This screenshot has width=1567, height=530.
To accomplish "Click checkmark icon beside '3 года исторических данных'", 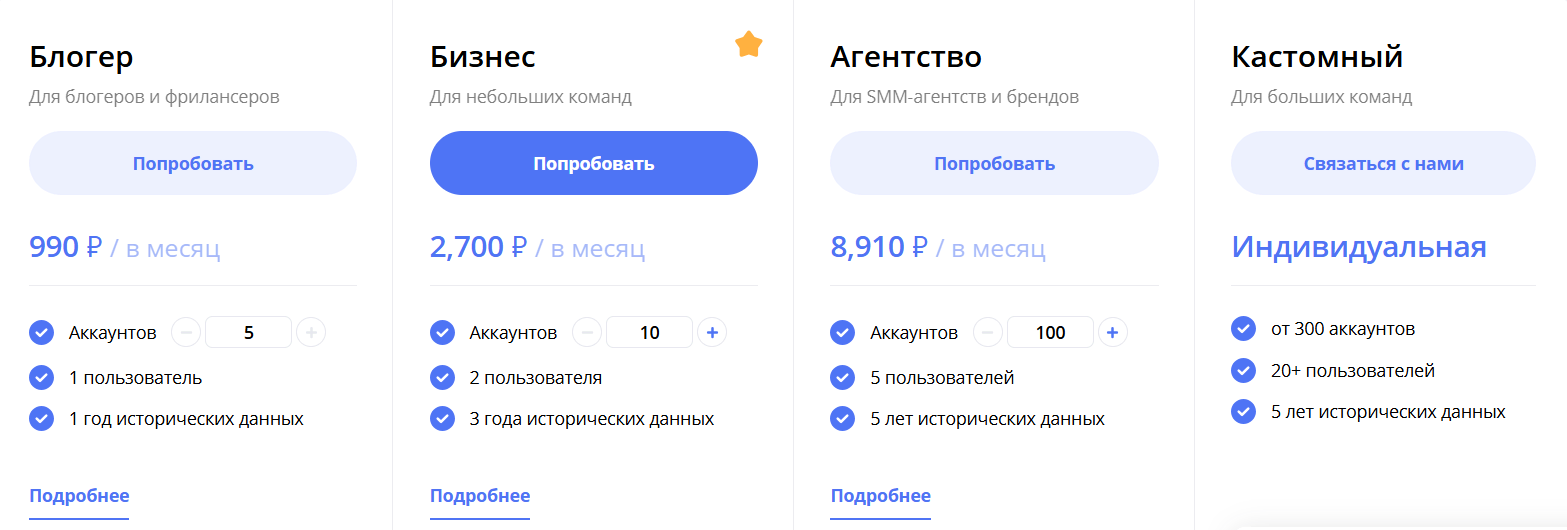I will pyautogui.click(x=442, y=418).
